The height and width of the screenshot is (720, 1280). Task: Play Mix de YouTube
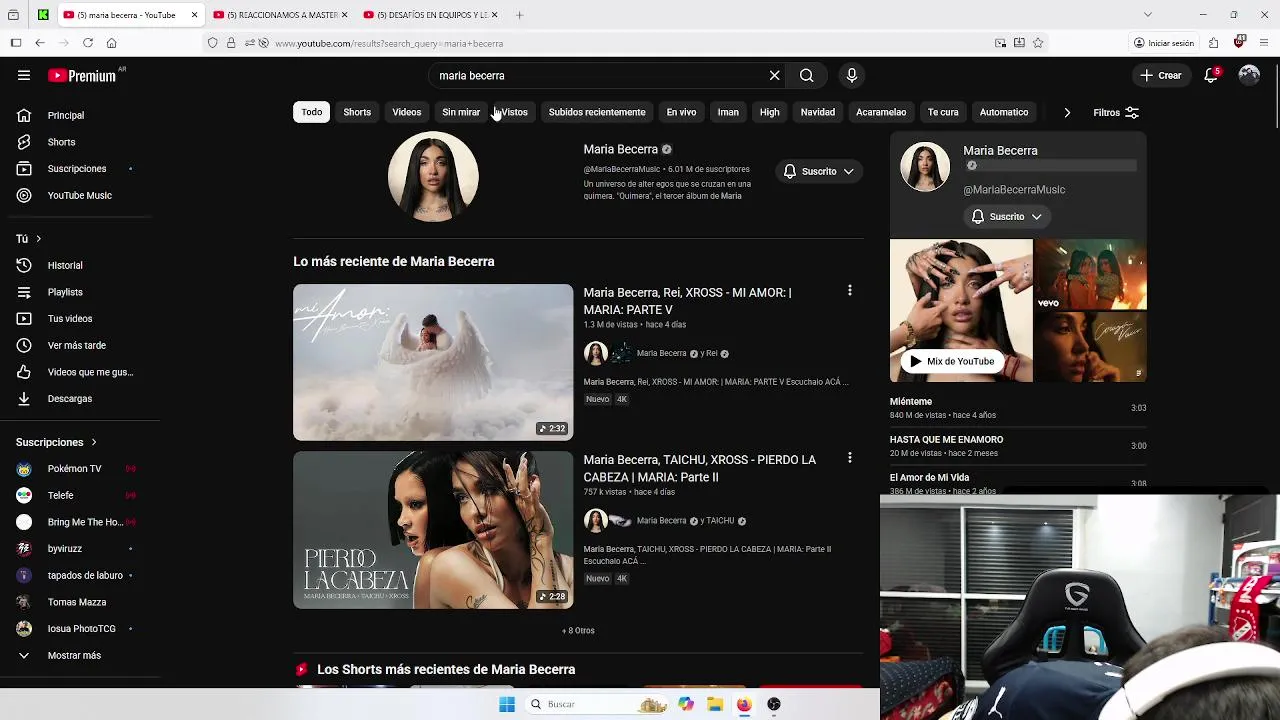point(951,361)
